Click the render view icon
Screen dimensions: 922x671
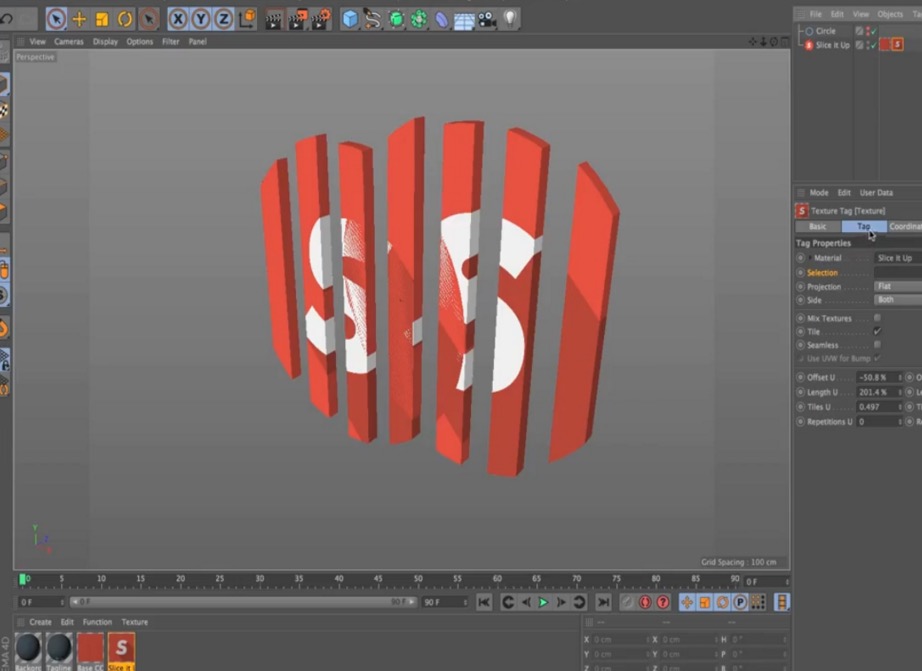pos(271,17)
